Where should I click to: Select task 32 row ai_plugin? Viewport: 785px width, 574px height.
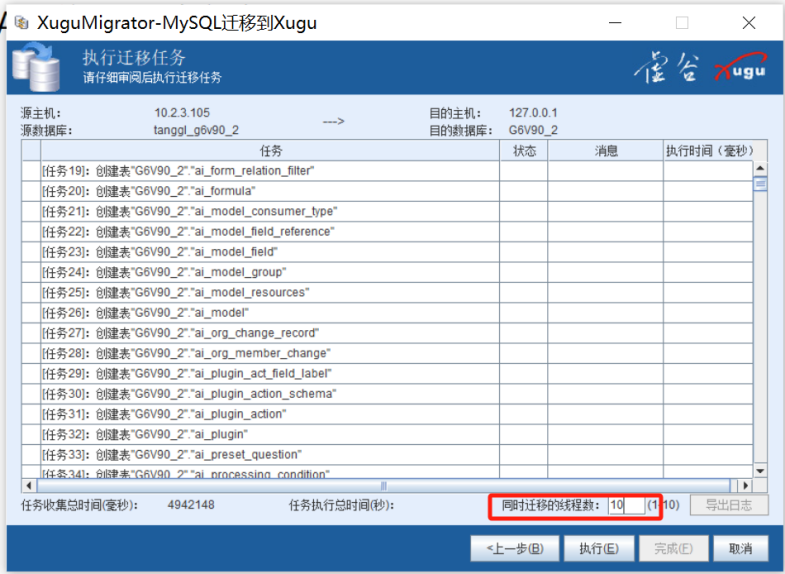click(x=387, y=434)
